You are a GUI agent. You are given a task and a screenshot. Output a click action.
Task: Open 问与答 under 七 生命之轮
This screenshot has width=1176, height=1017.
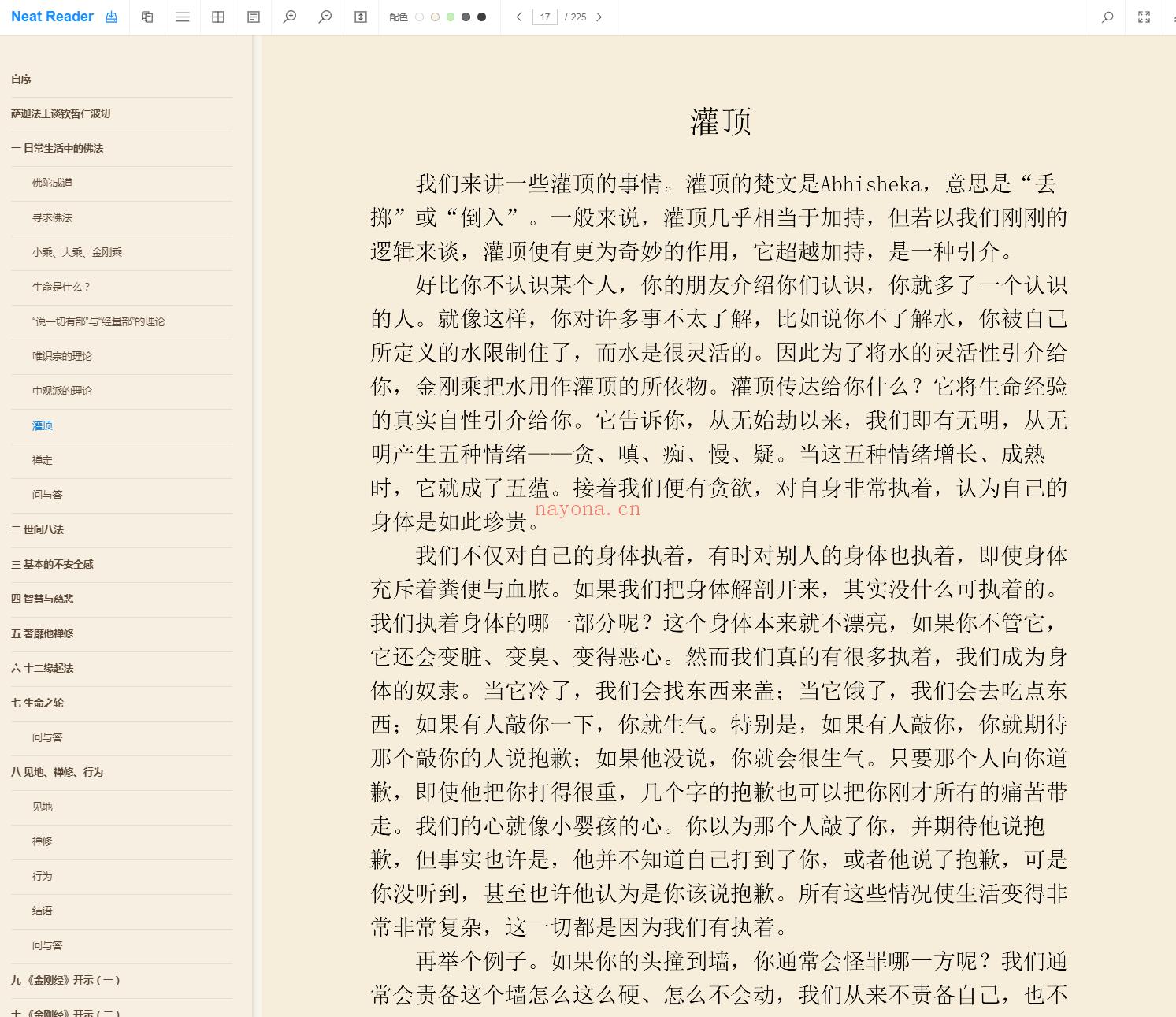[47, 737]
